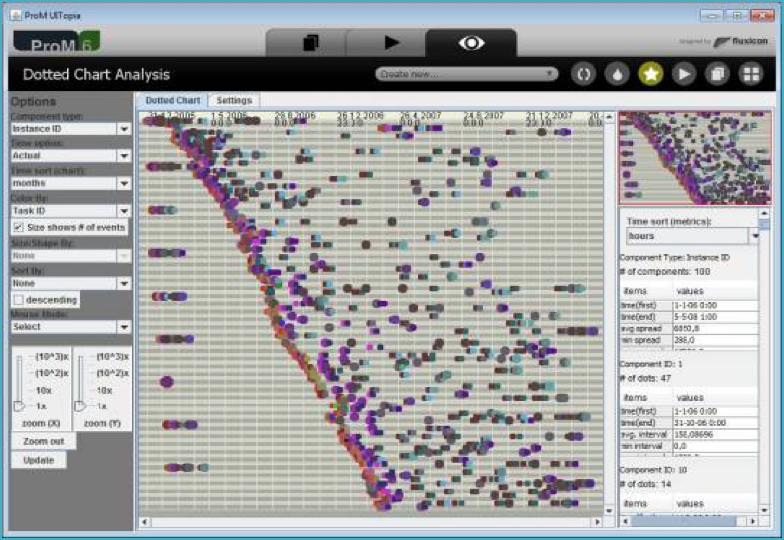Image resolution: width=784 pixels, height=540 pixels.
Task: Click the 5-5-08 1:00 time(end) value
Action: 714,317
